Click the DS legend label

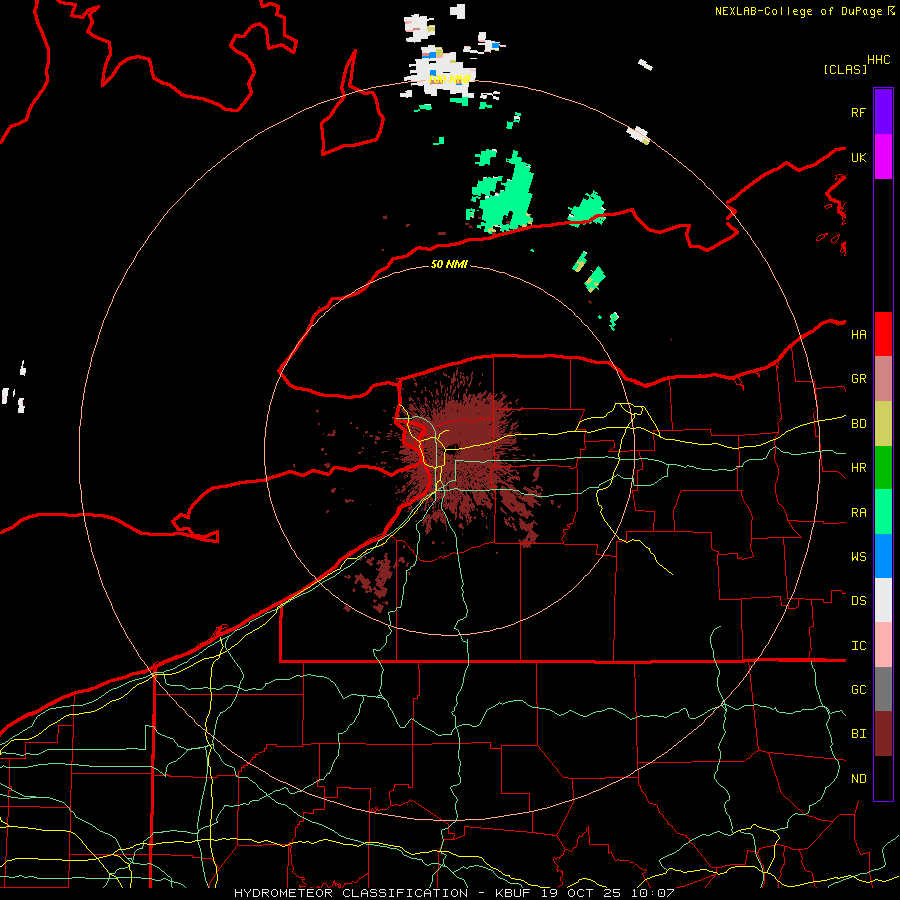pyautogui.click(x=859, y=601)
